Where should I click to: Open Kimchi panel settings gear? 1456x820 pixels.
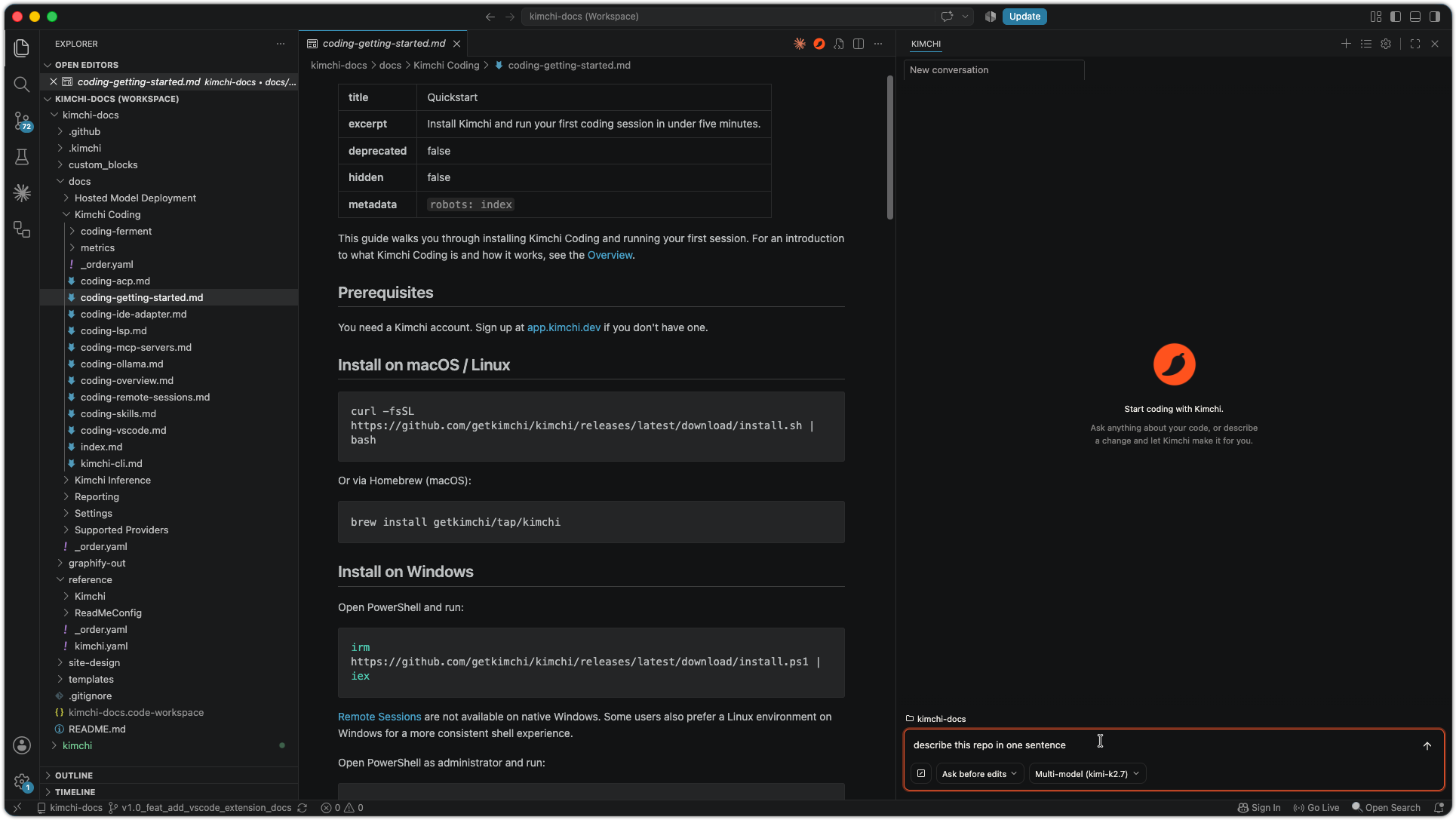coord(1386,44)
